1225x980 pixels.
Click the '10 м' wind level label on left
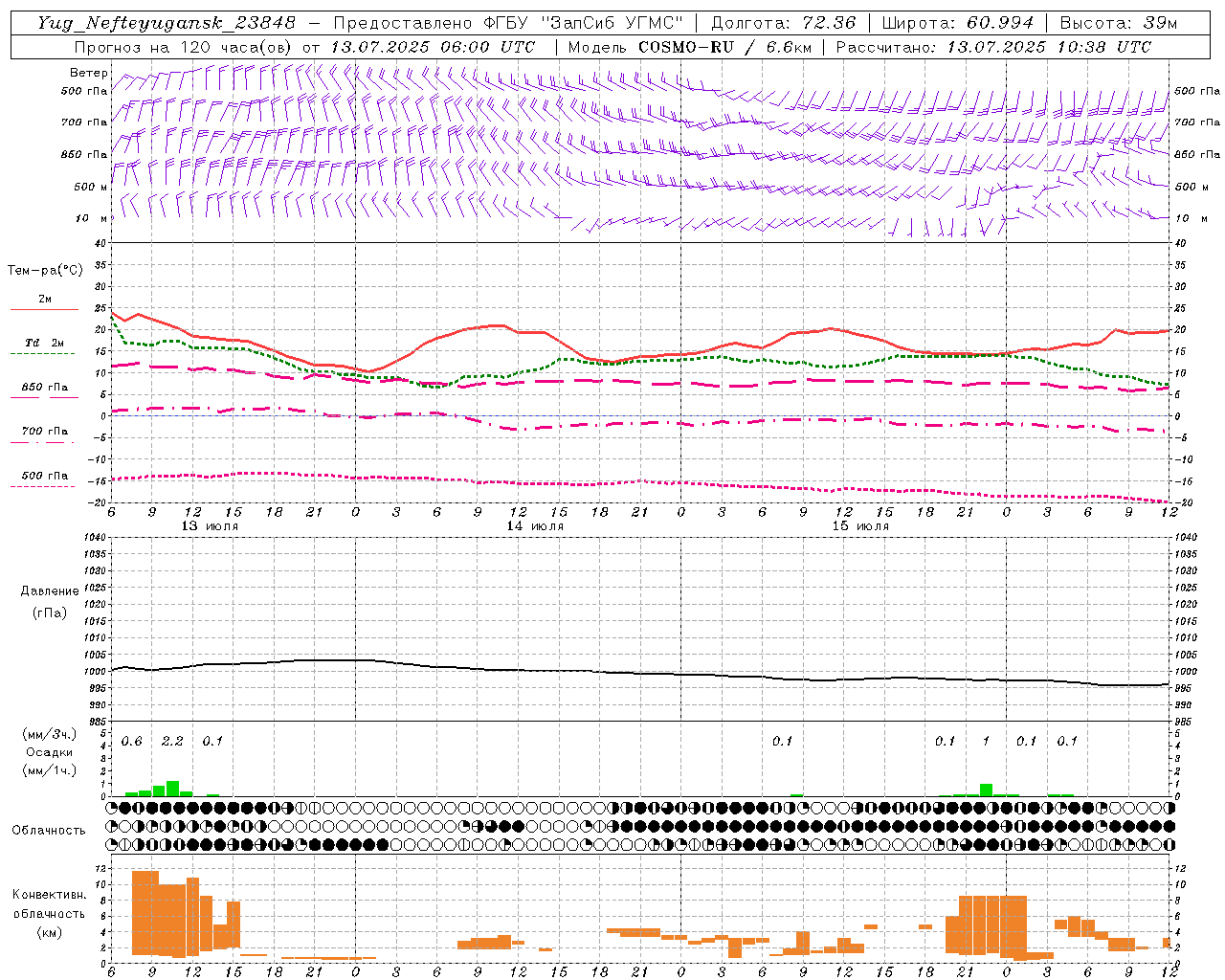91,218
